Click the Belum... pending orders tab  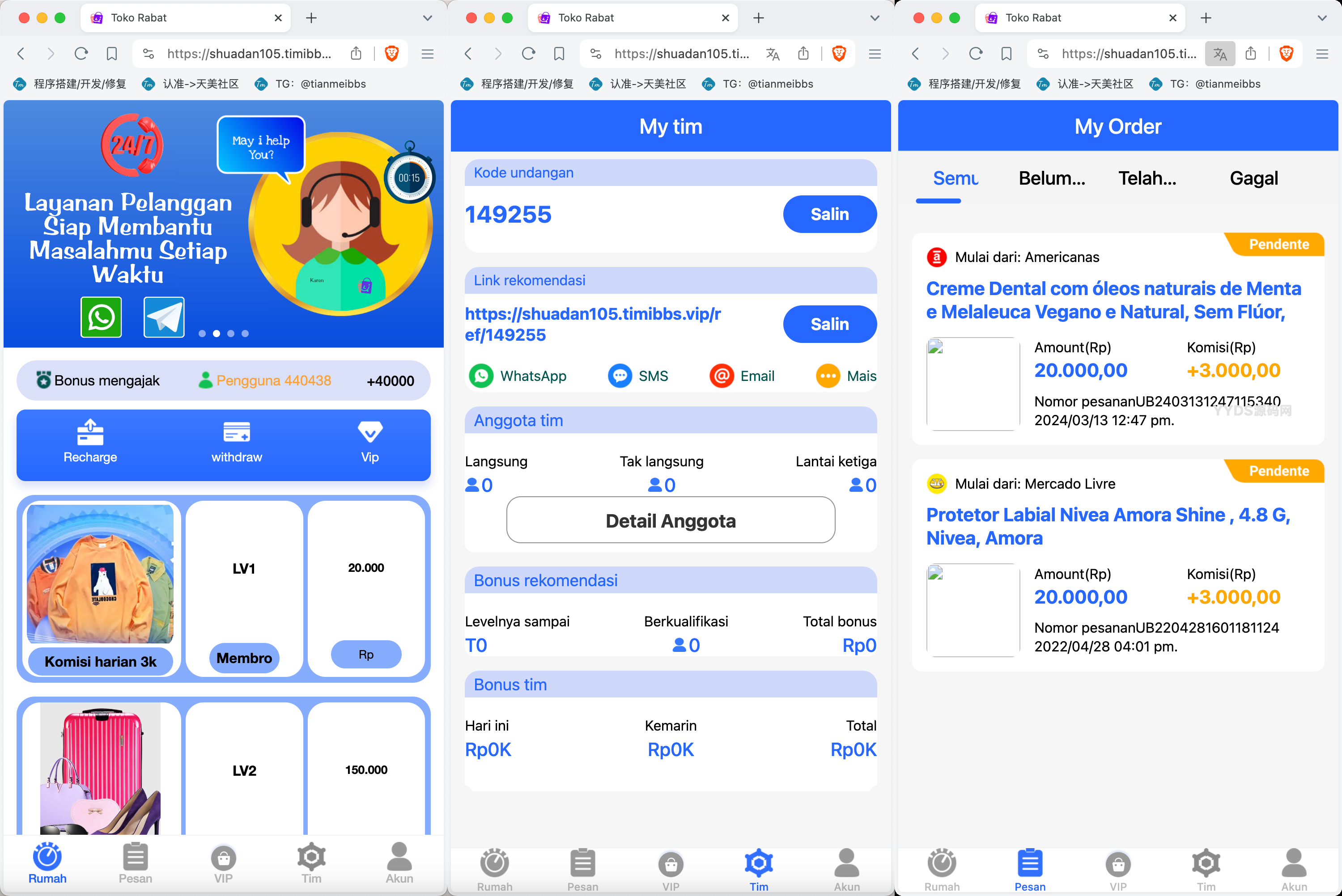tap(1050, 178)
